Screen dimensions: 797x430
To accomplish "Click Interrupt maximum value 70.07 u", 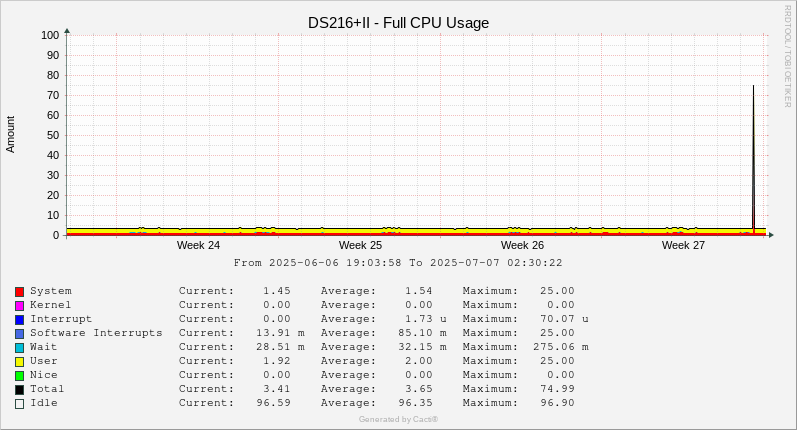I will click(565, 319).
